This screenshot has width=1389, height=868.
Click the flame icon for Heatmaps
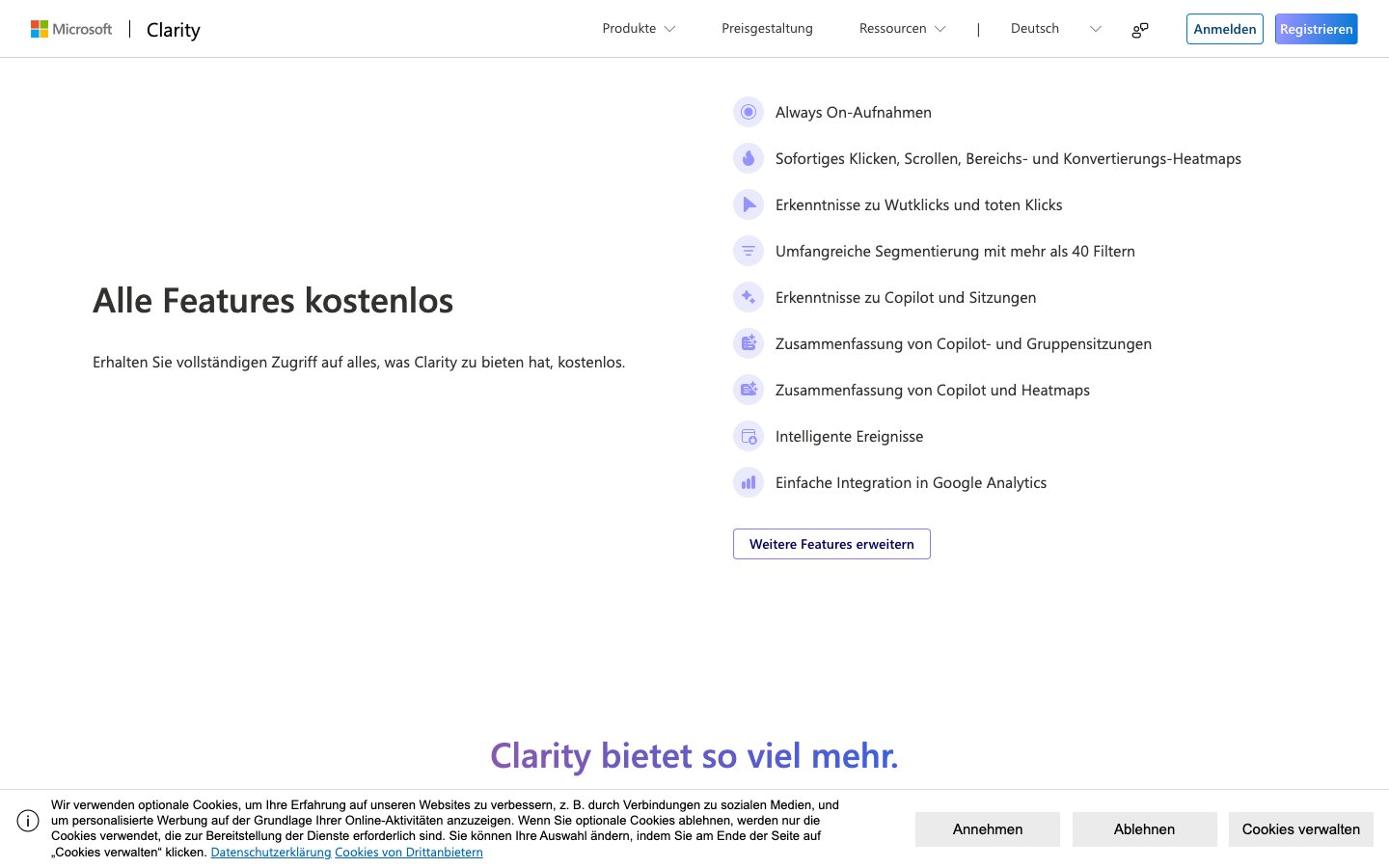click(x=749, y=158)
